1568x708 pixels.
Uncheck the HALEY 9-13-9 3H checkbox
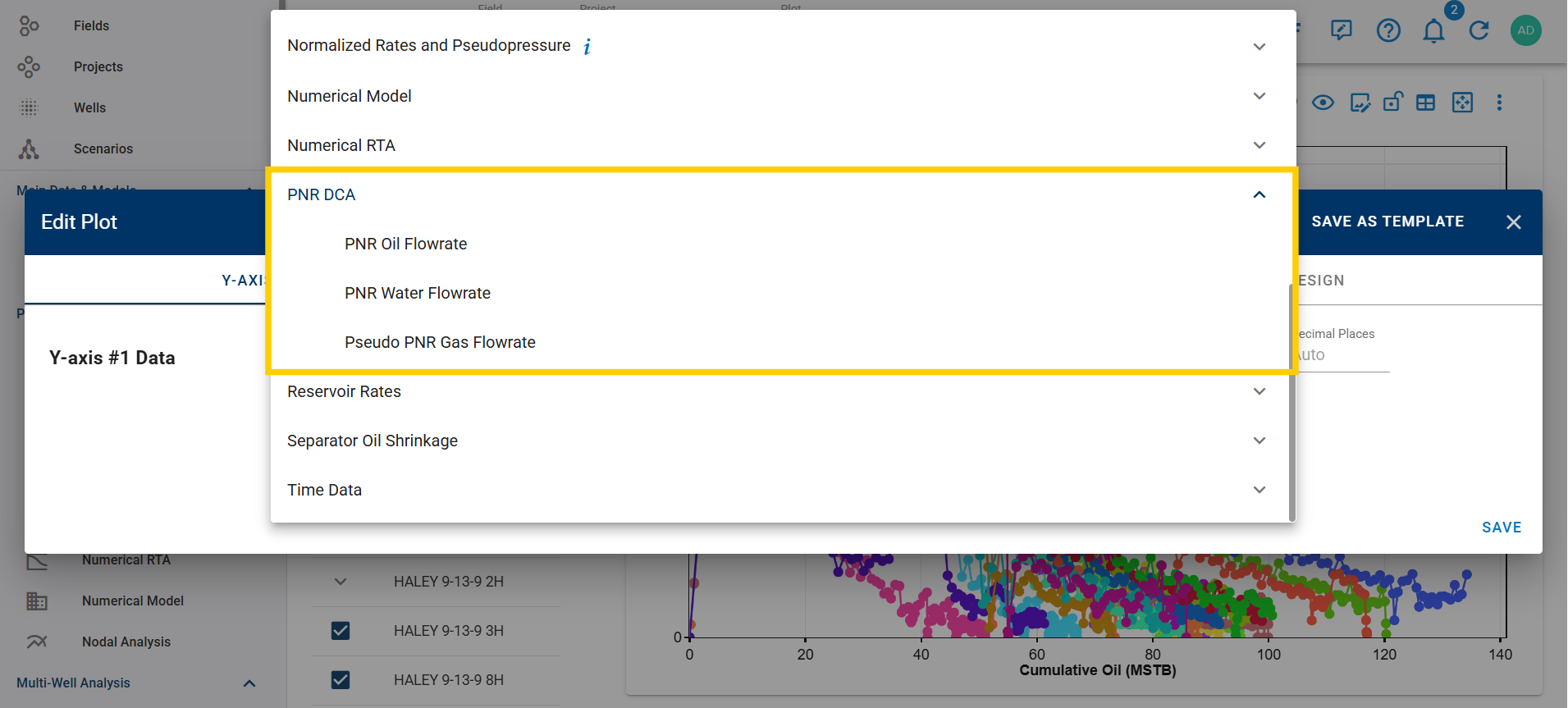341,631
